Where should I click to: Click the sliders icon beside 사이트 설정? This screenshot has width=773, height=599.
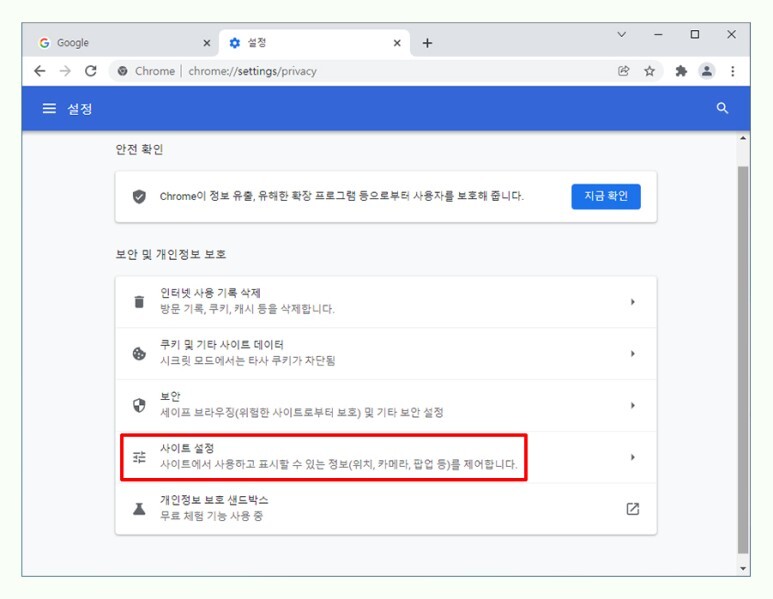point(139,457)
